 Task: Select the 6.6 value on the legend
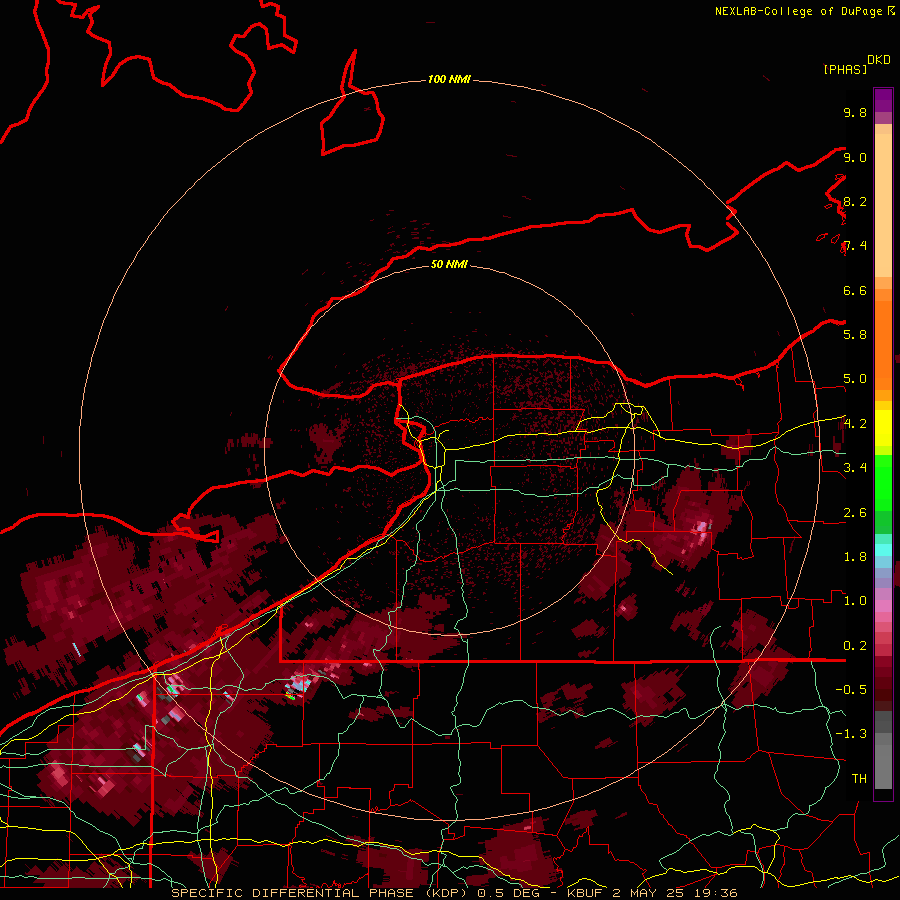855,290
